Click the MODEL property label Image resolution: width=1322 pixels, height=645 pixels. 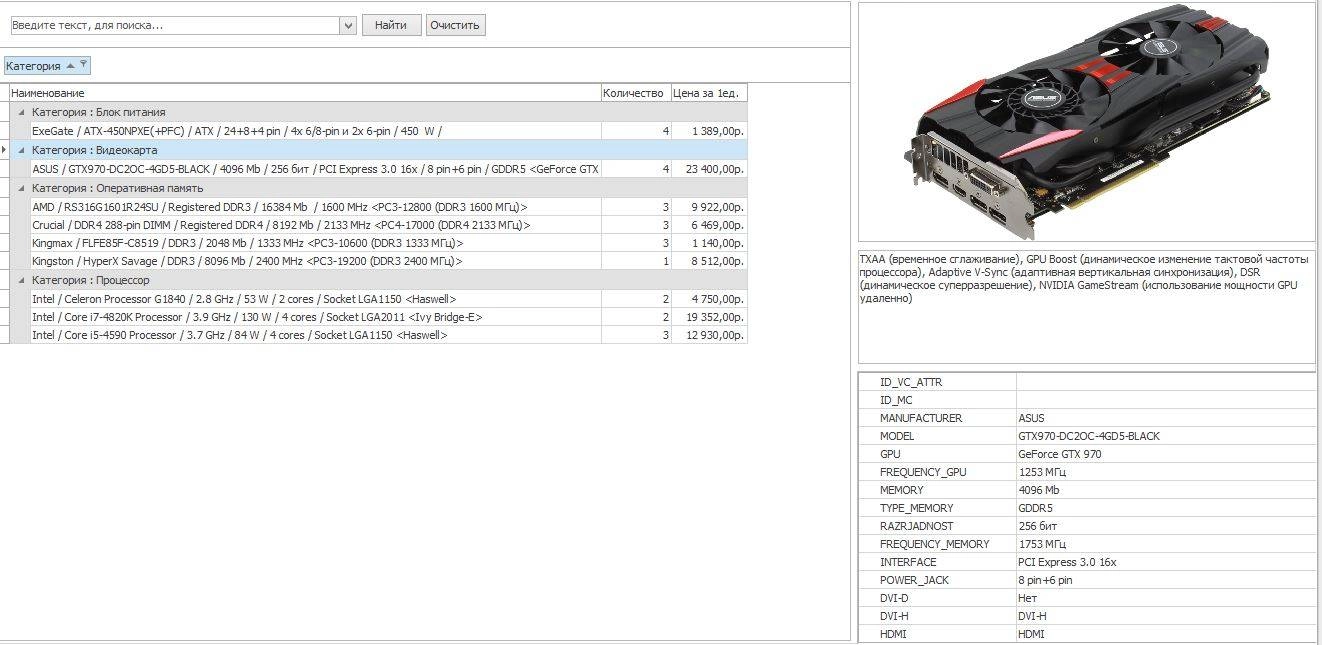click(x=897, y=436)
